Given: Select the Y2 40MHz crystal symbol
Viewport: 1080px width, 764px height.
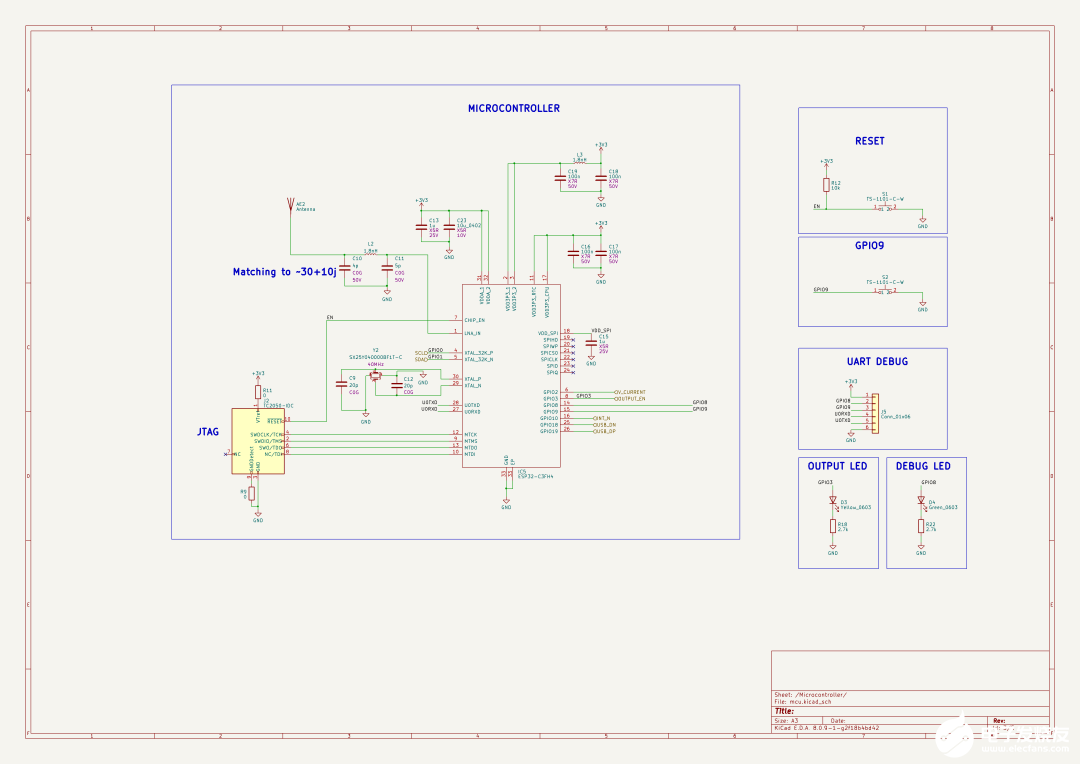Looking at the screenshot, I should point(375,376).
